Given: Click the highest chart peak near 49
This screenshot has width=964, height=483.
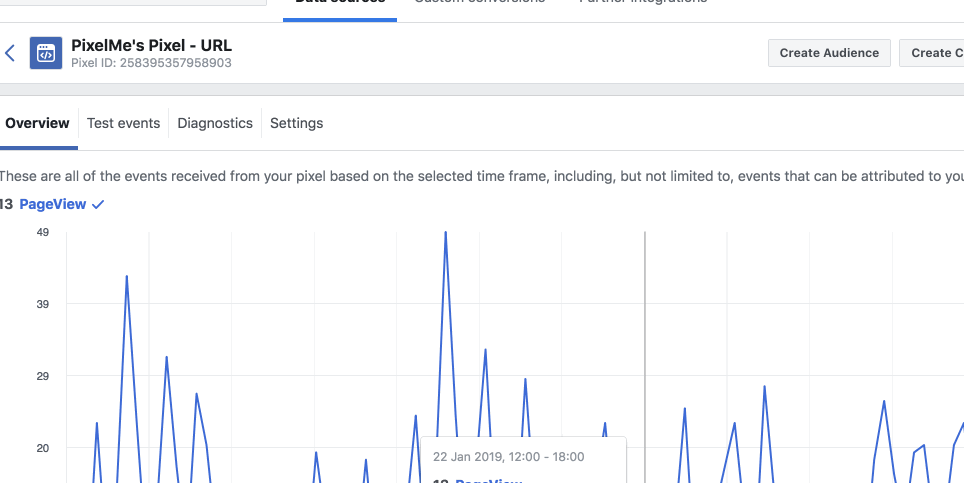Looking at the screenshot, I should click(x=445, y=233).
